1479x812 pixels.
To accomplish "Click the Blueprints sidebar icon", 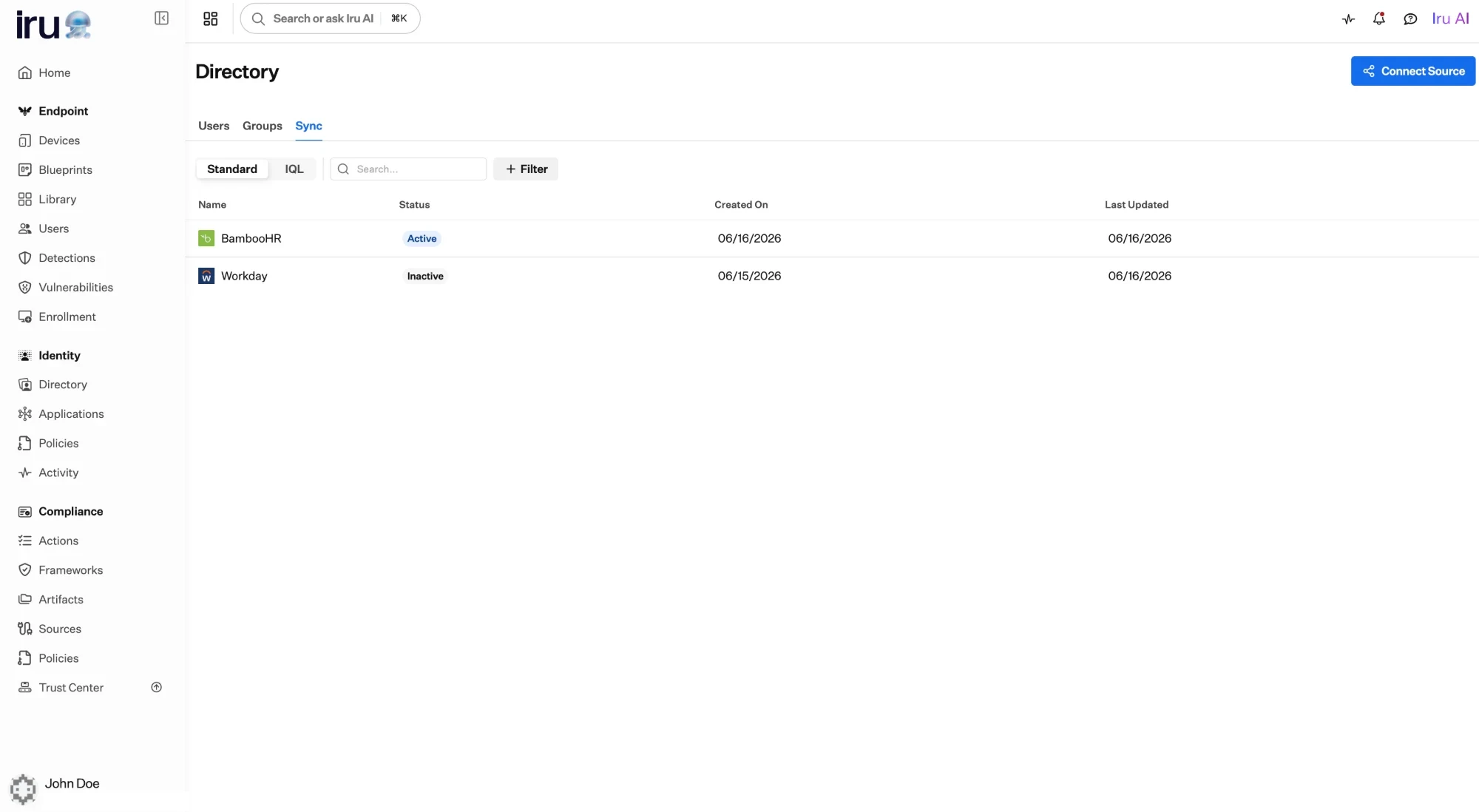I will (x=25, y=170).
